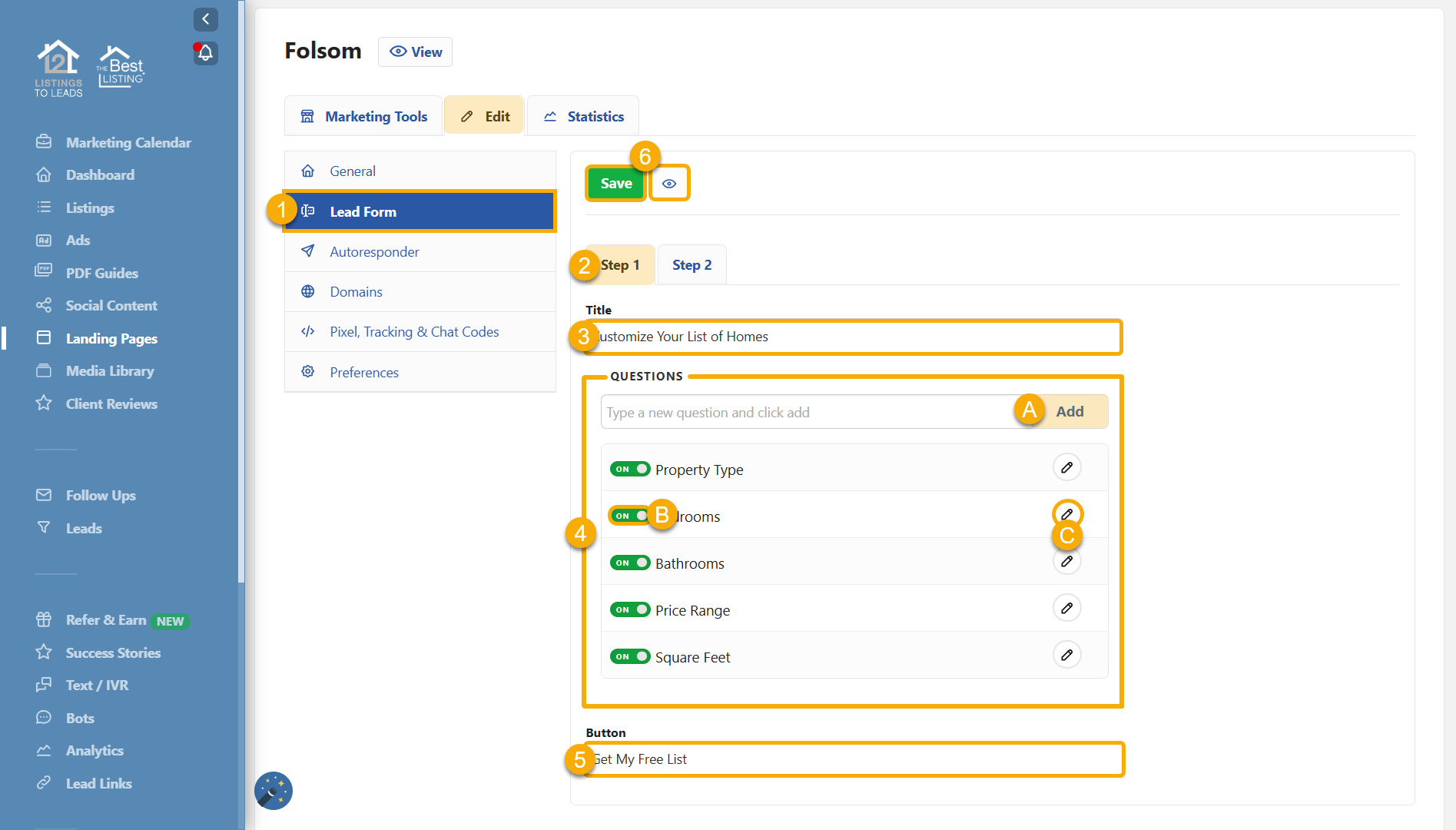Edit the Square Feet question pencil icon

(x=1066, y=655)
